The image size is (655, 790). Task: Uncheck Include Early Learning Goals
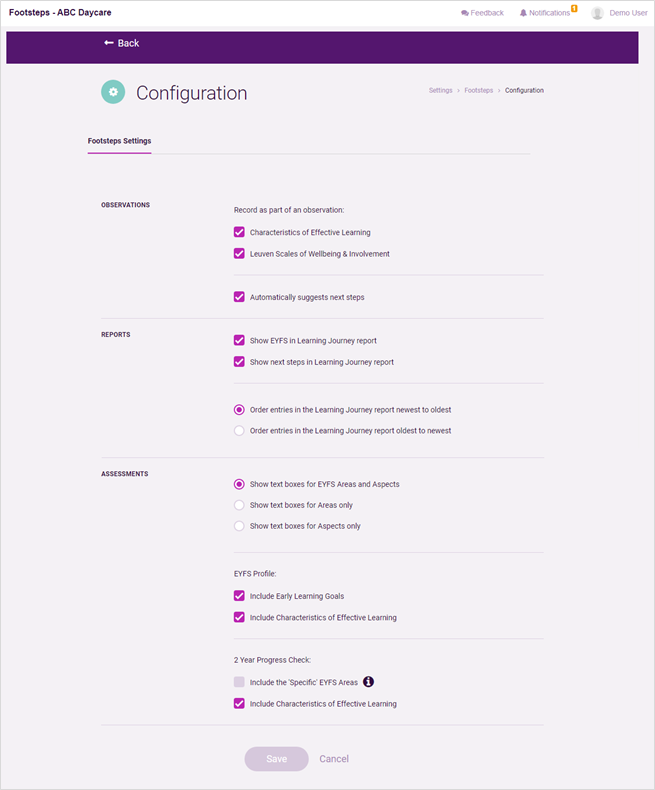click(239, 596)
